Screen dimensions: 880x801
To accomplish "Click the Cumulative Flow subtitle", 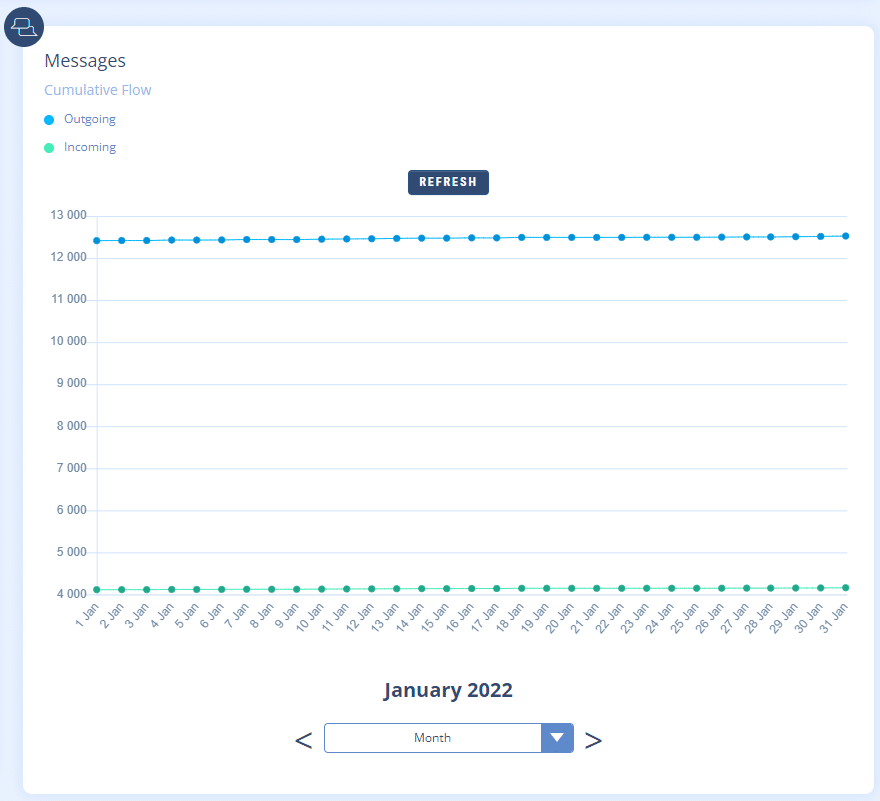I will (x=98, y=90).
